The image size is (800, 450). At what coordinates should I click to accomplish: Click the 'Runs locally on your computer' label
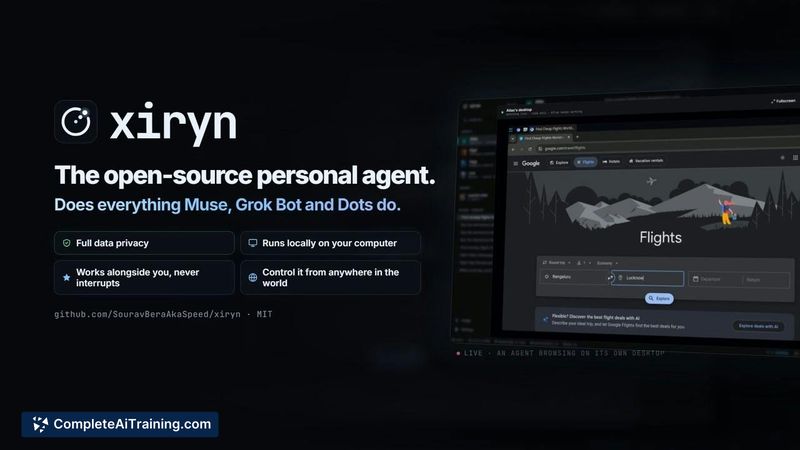330,243
